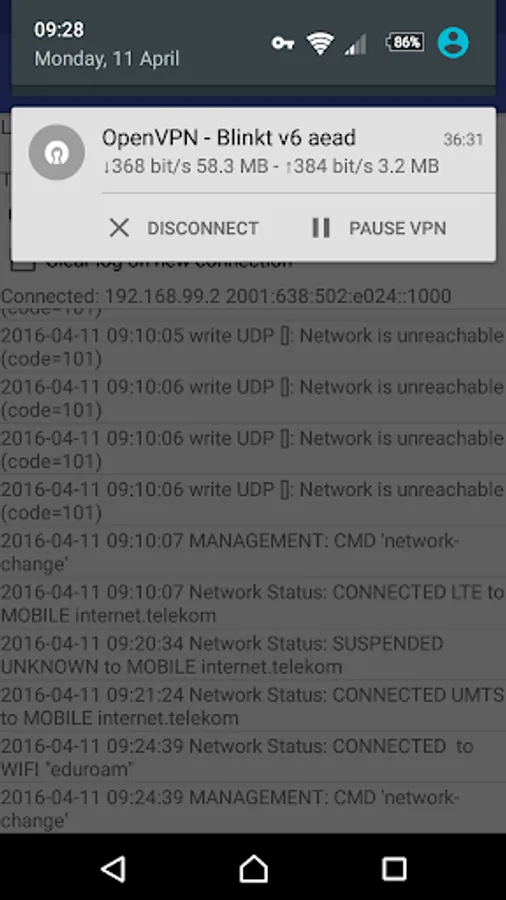
Task: Select the SUSPENDED UNKNOWN network status log entry
Action: pos(253,655)
